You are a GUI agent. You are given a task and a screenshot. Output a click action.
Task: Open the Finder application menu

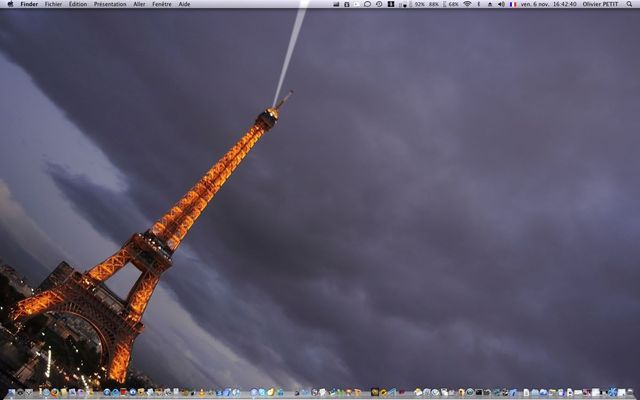pos(29,4)
